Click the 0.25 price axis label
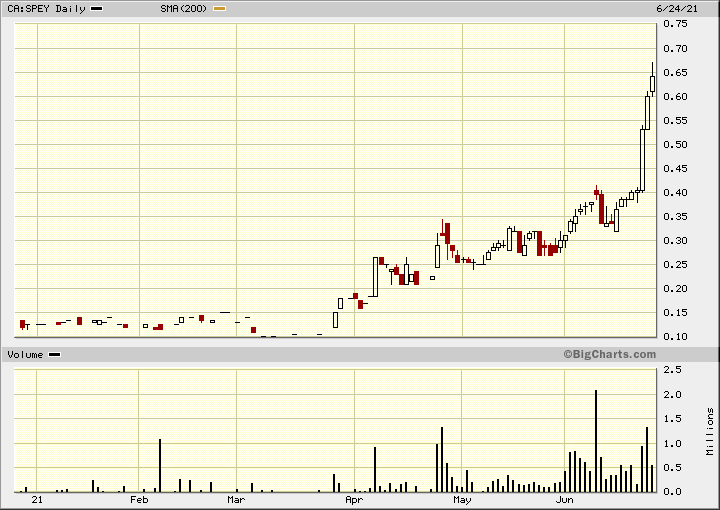This screenshot has height=510, width=720. 675,264
